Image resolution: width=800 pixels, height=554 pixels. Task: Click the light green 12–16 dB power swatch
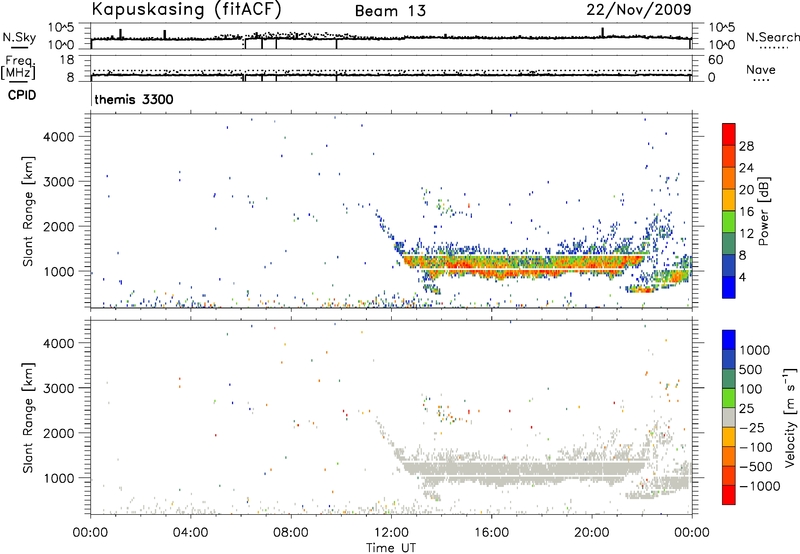click(729, 221)
